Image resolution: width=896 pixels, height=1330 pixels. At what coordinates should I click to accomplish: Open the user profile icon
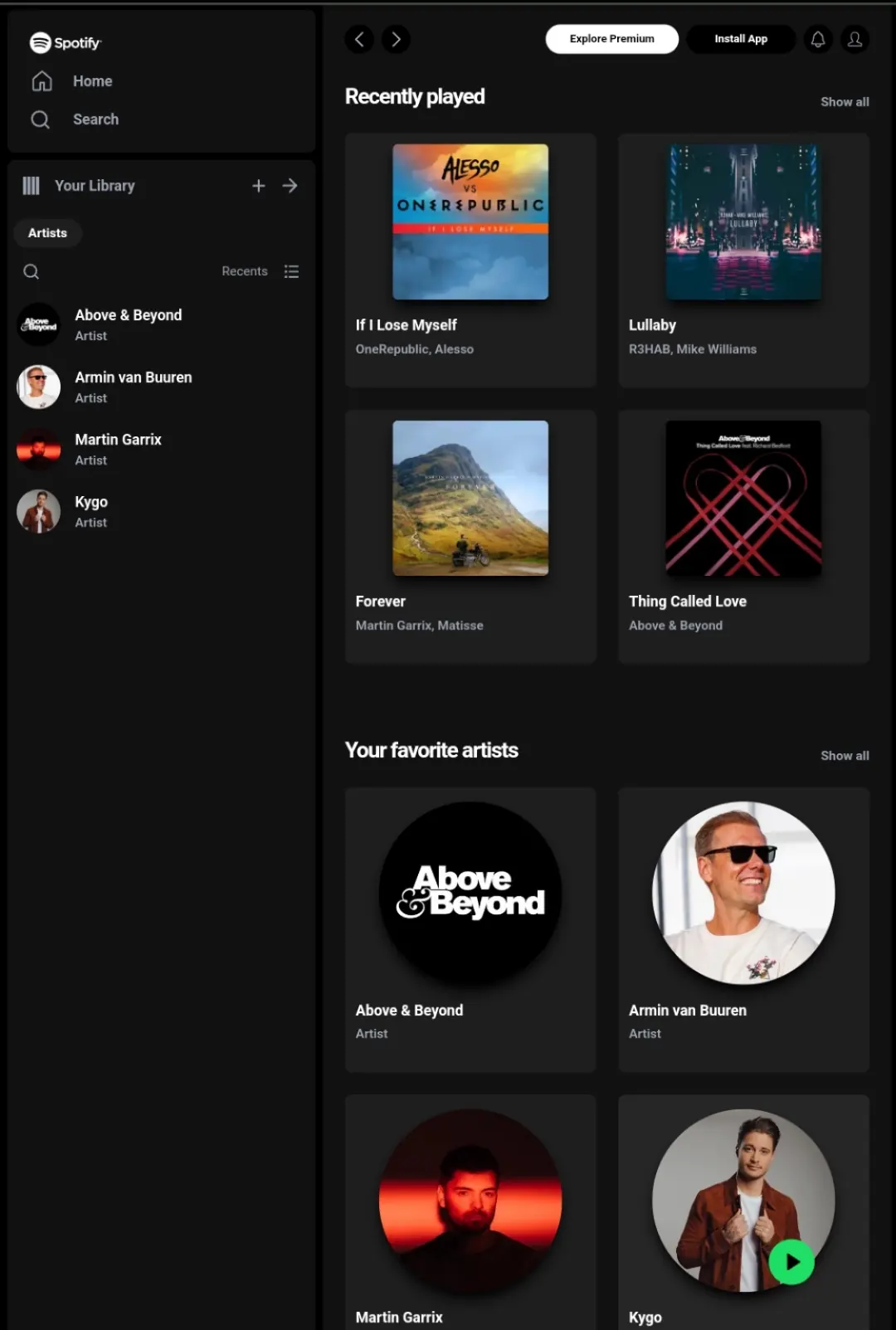pyautogui.click(x=855, y=39)
